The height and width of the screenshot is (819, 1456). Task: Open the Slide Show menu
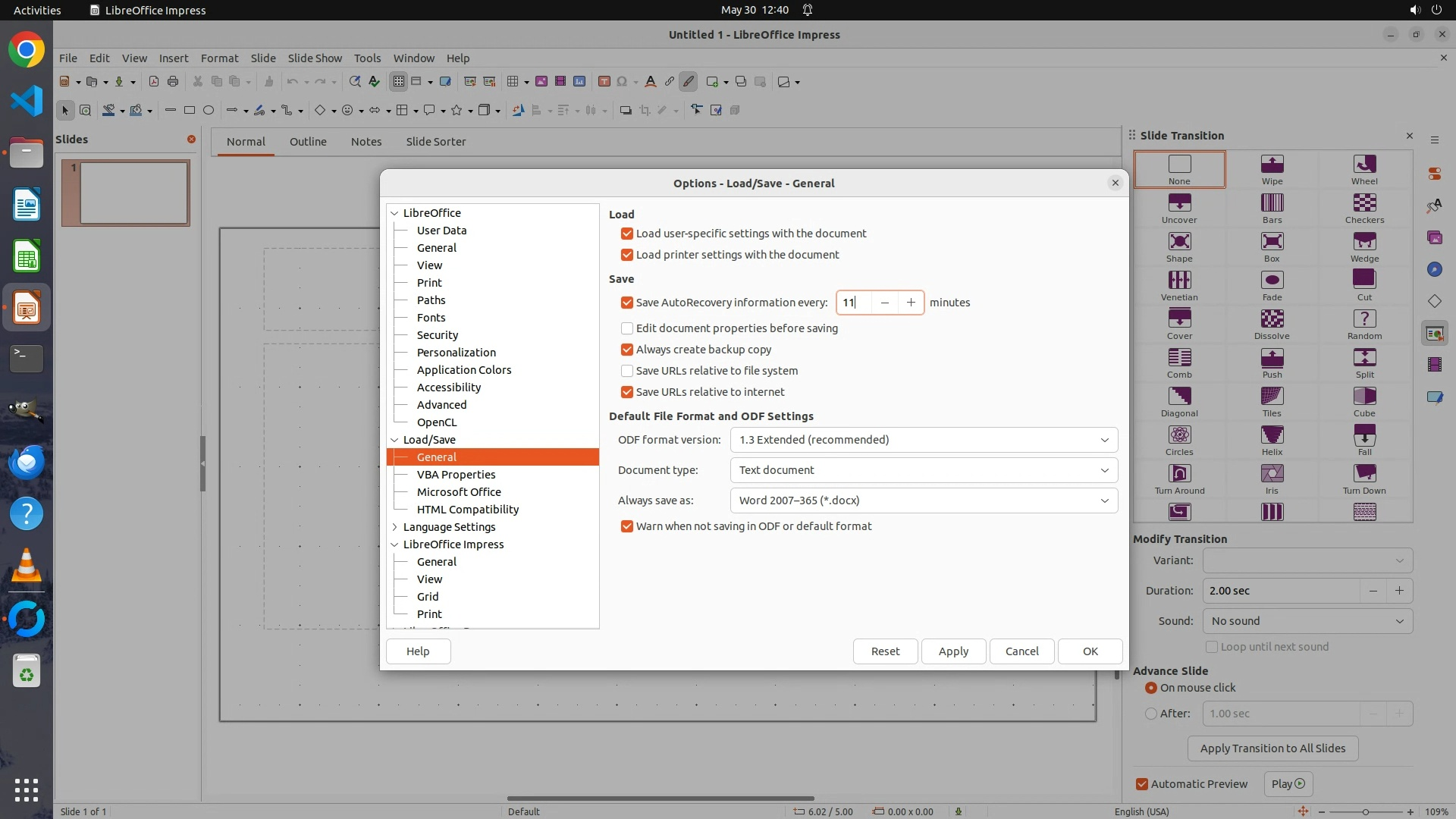click(x=314, y=58)
